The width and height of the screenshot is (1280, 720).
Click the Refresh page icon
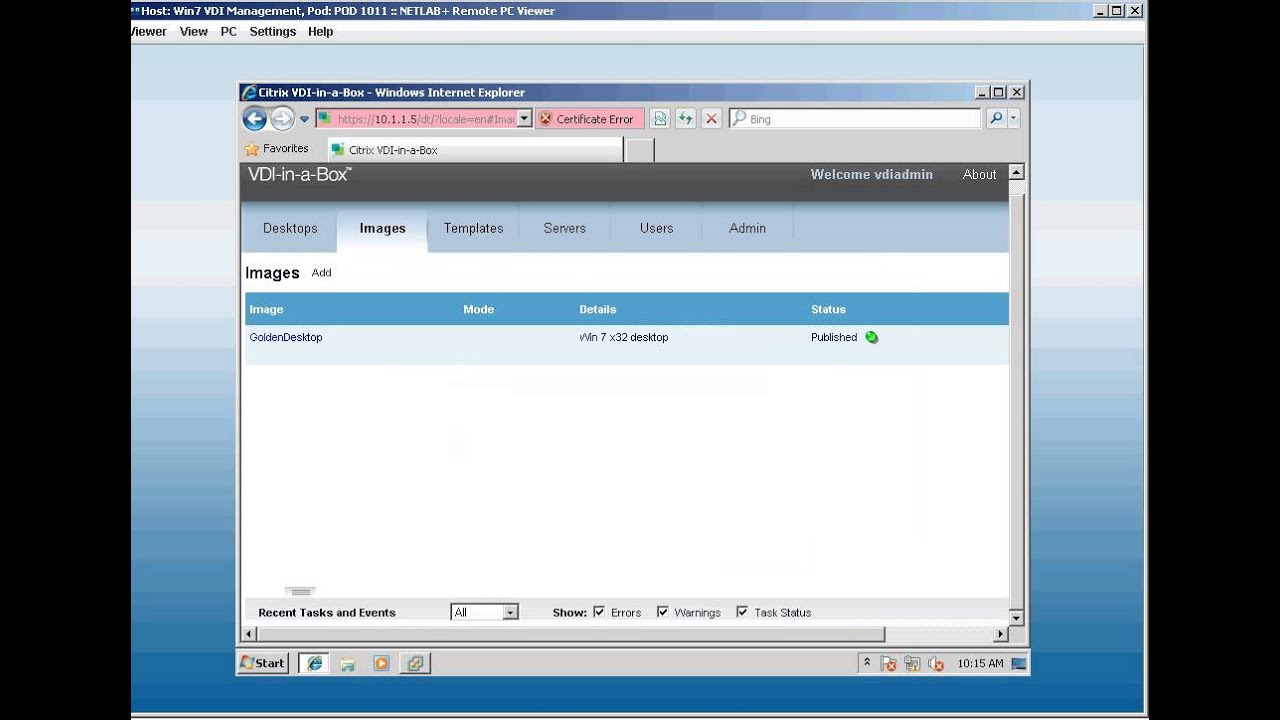[686, 119]
